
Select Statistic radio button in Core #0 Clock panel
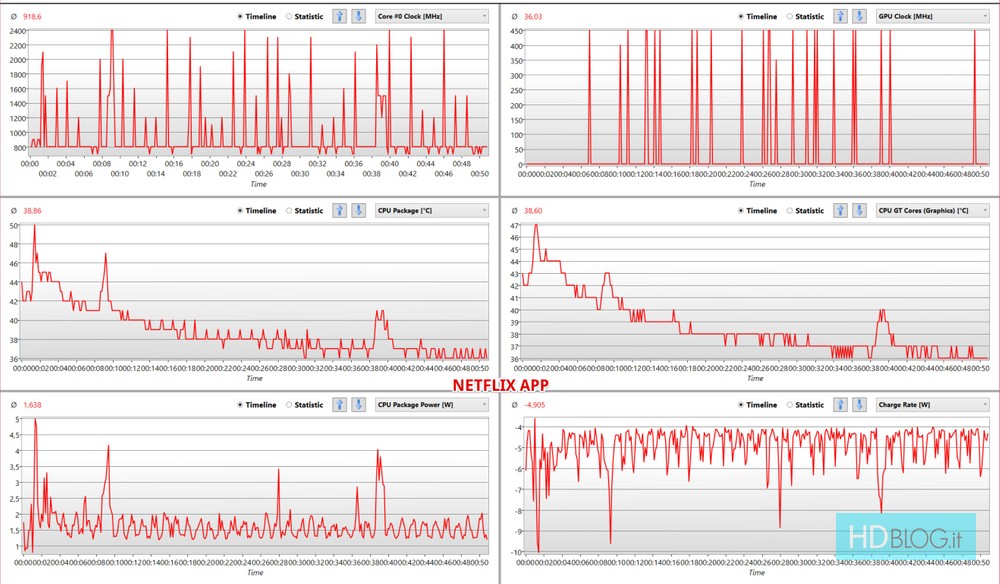(x=290, y=16)
